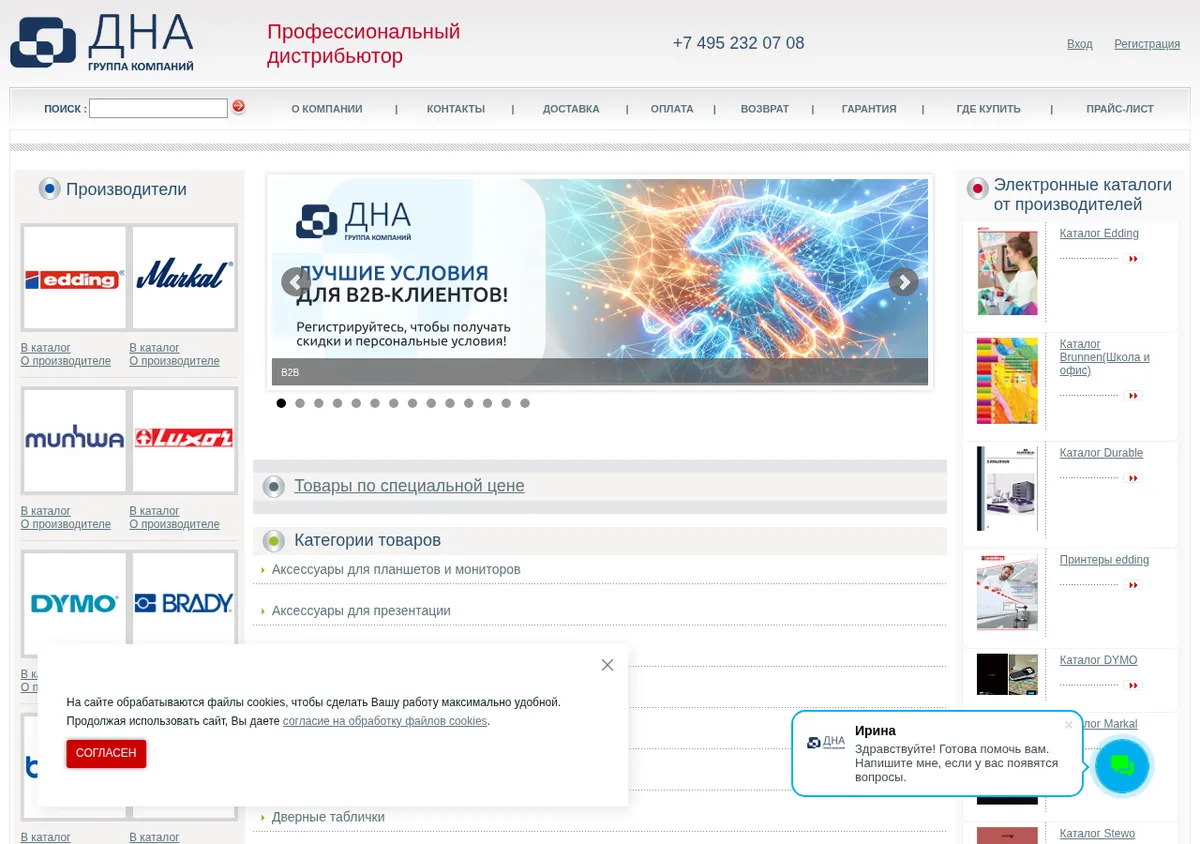Open the ДОСТАВКА menu item
This screenshot has width=1200, height=844.
click(571, 109)
